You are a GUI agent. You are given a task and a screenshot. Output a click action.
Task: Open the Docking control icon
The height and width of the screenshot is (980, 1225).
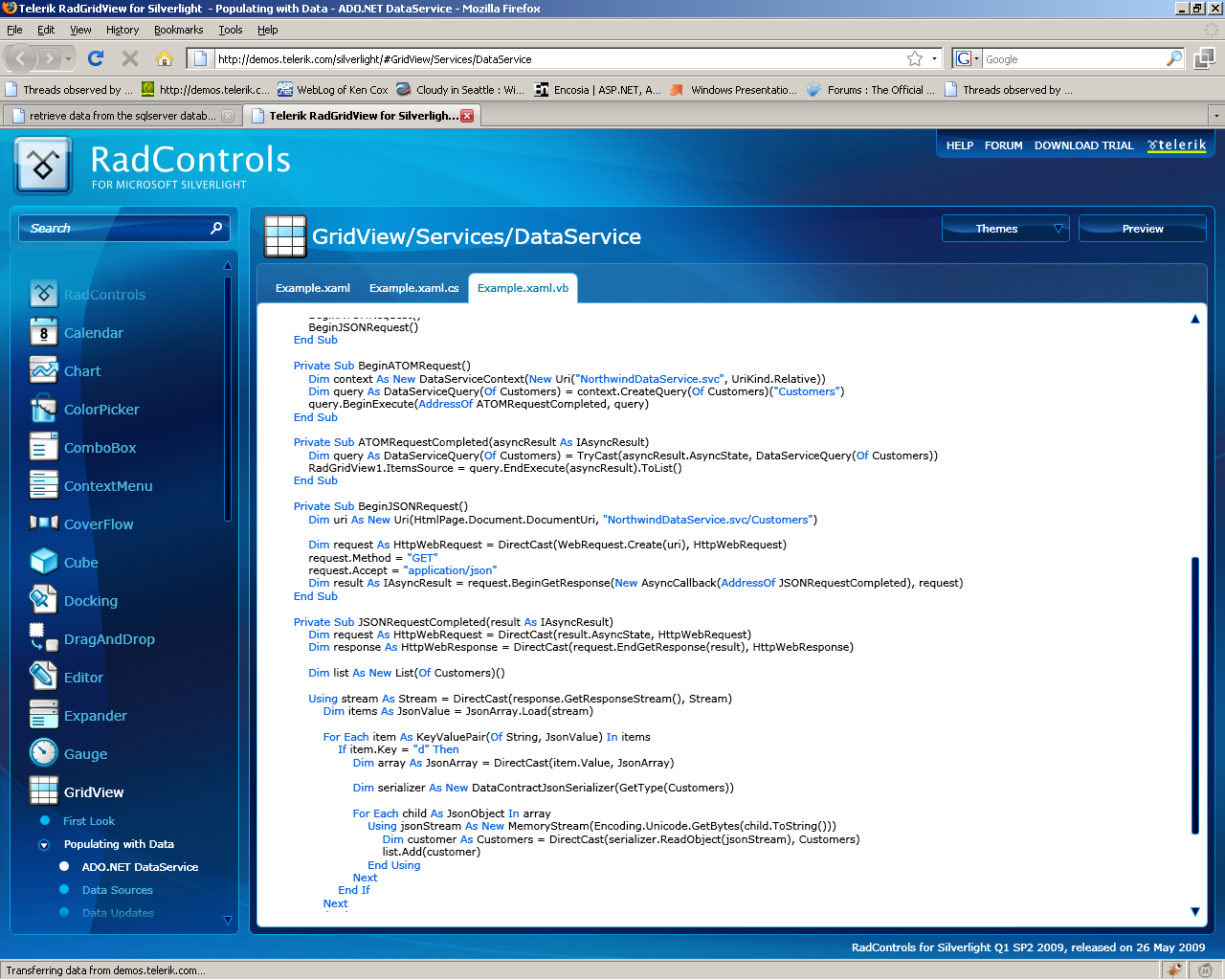click(43, 600)
